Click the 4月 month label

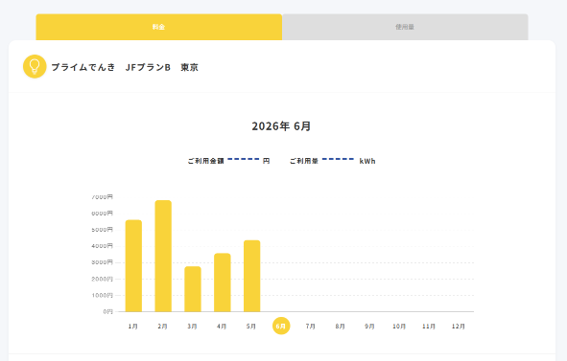click(x=222, y=326)
